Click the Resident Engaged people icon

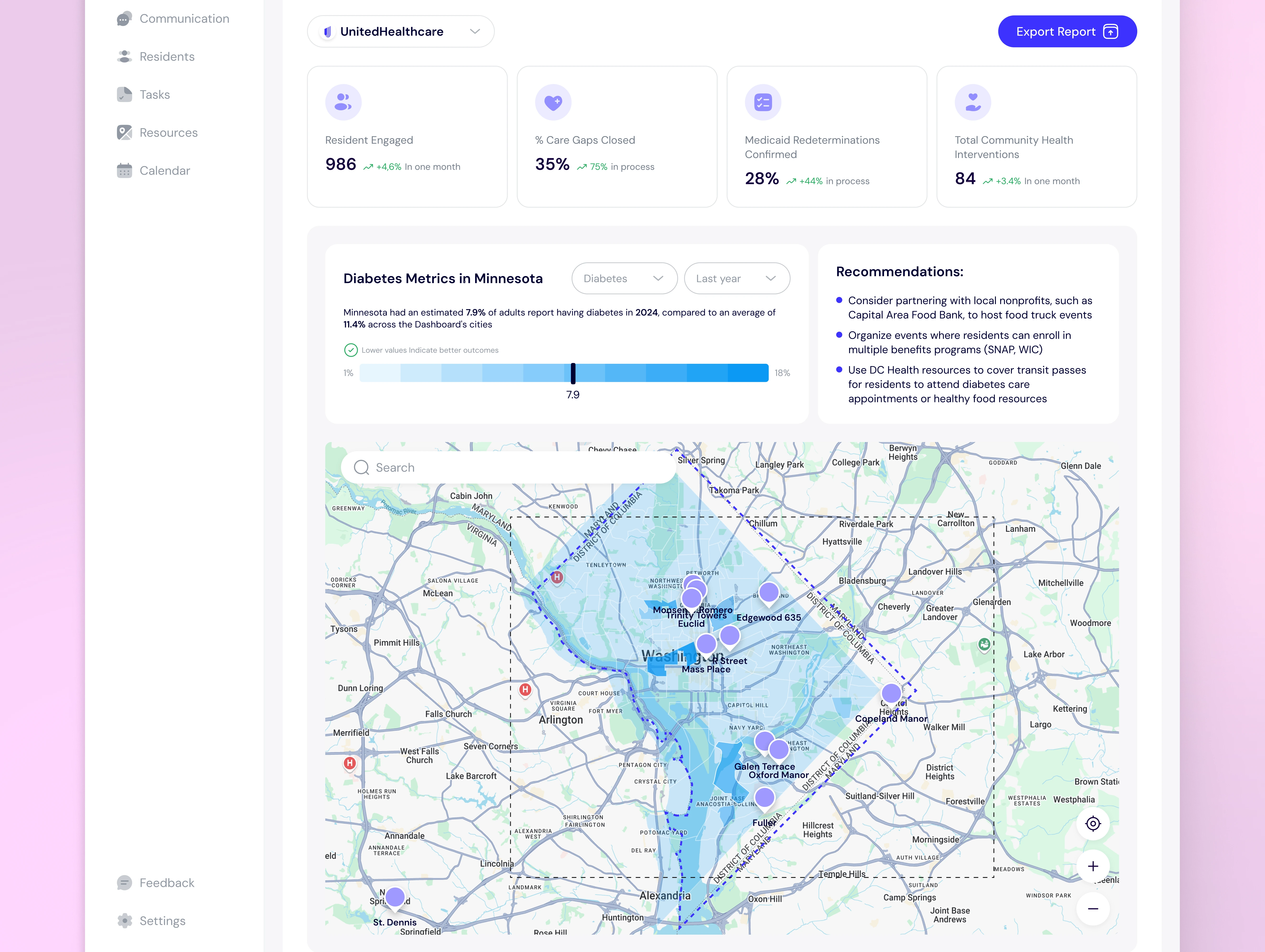pos(343,102)
